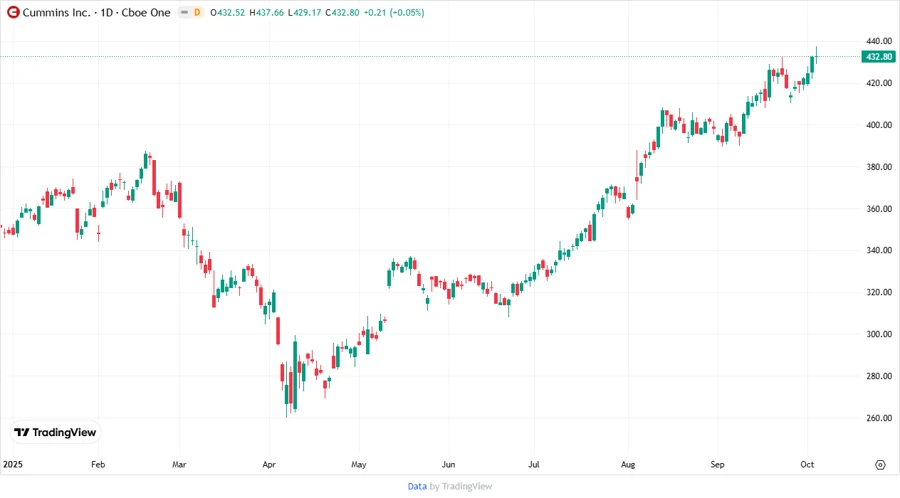
Task: Open the TradingView logo at chart bottom-left
Action: click(55, 432)
